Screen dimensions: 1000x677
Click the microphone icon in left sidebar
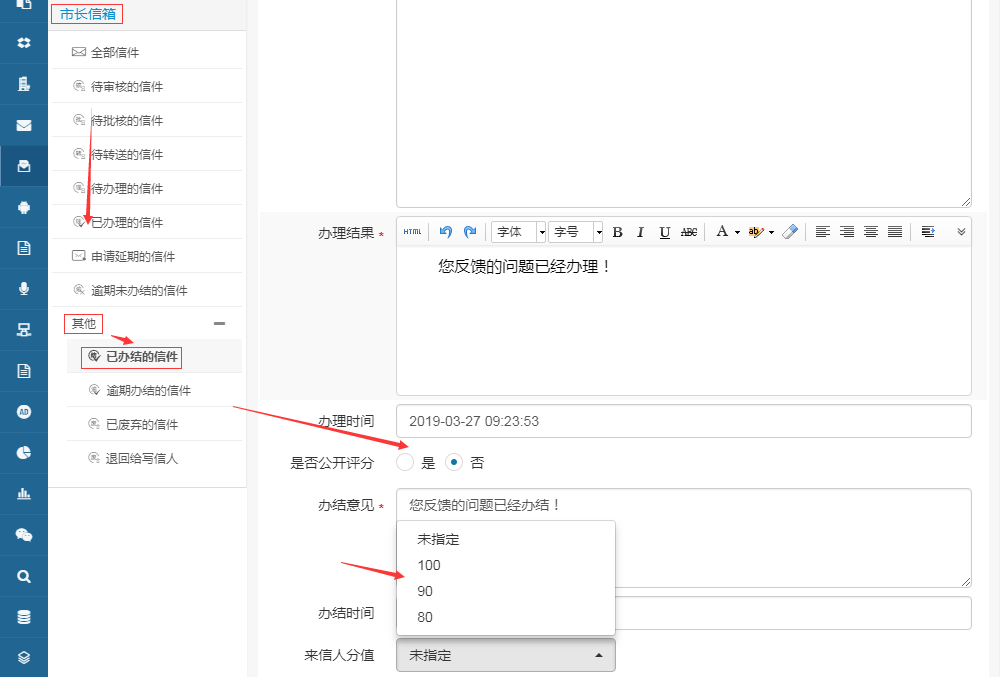24,289
